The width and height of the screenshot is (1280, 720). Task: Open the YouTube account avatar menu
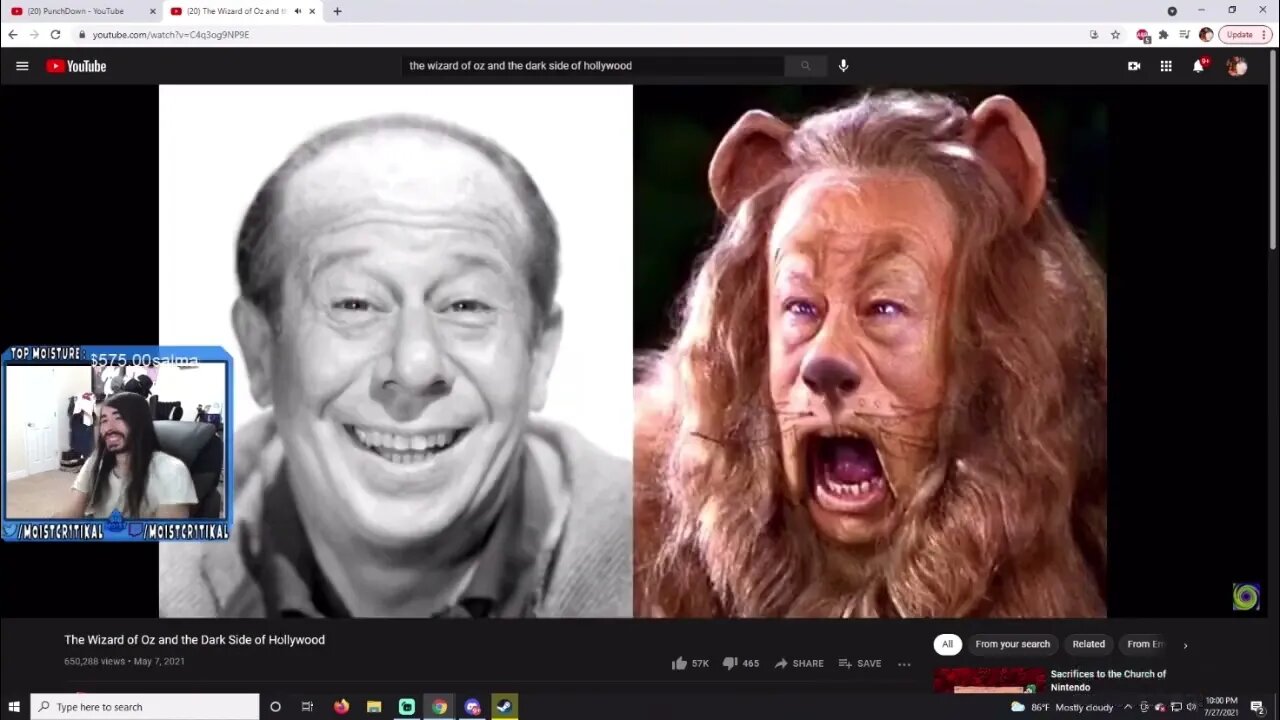coord(1237,66)
